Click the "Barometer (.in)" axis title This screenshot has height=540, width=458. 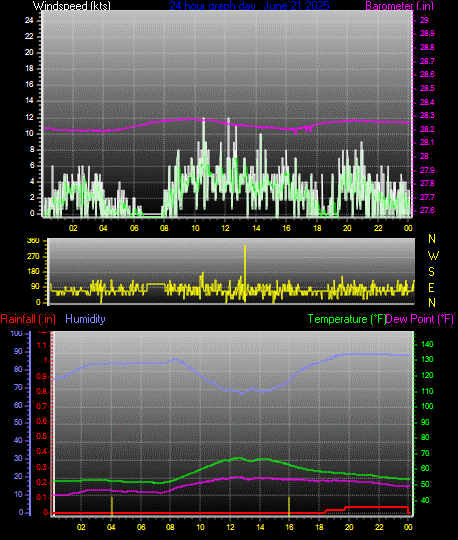point(399,6)
